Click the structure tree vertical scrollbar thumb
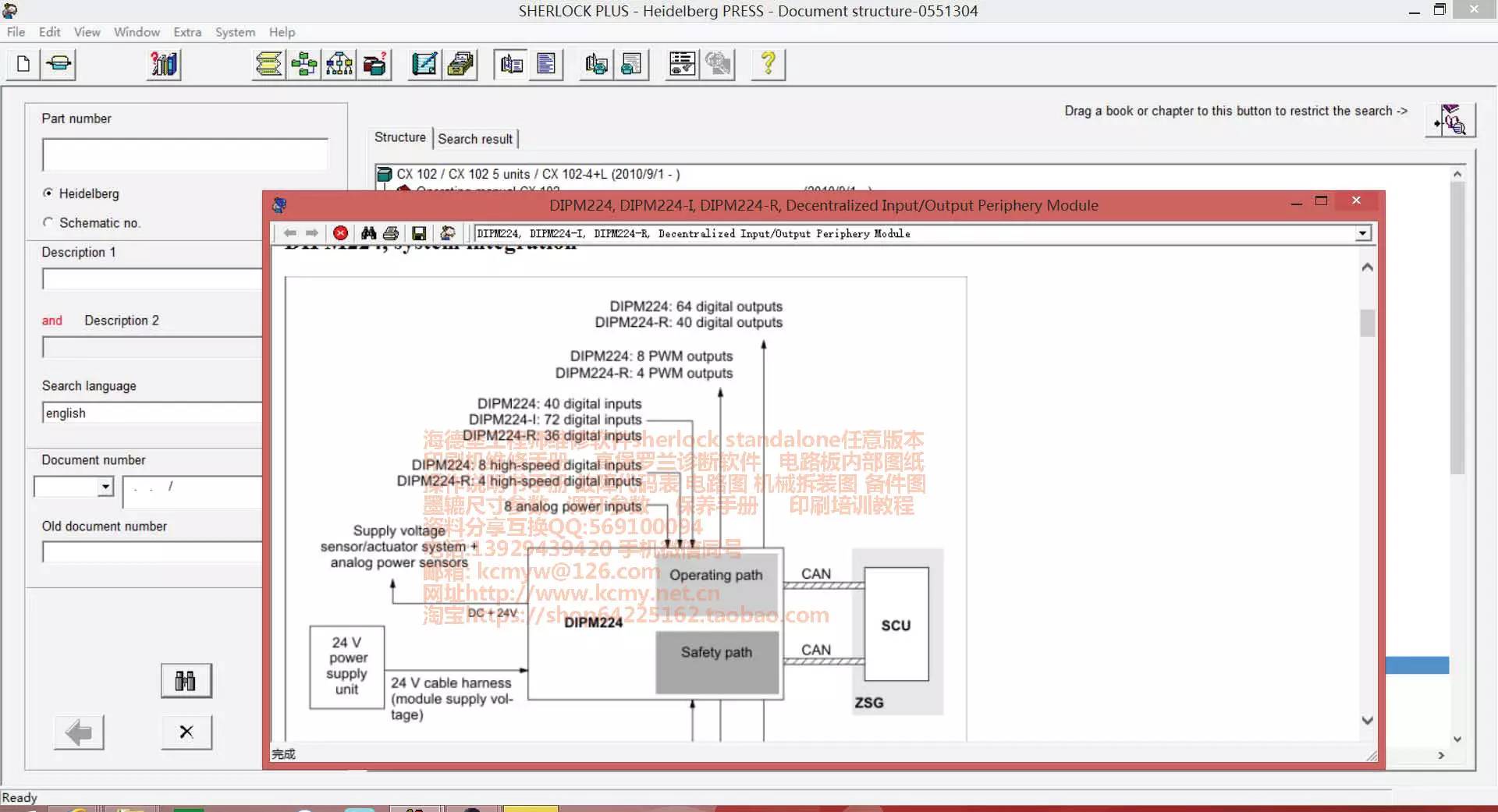This screenshot has height=812, width=1498. pos(1457,328)
